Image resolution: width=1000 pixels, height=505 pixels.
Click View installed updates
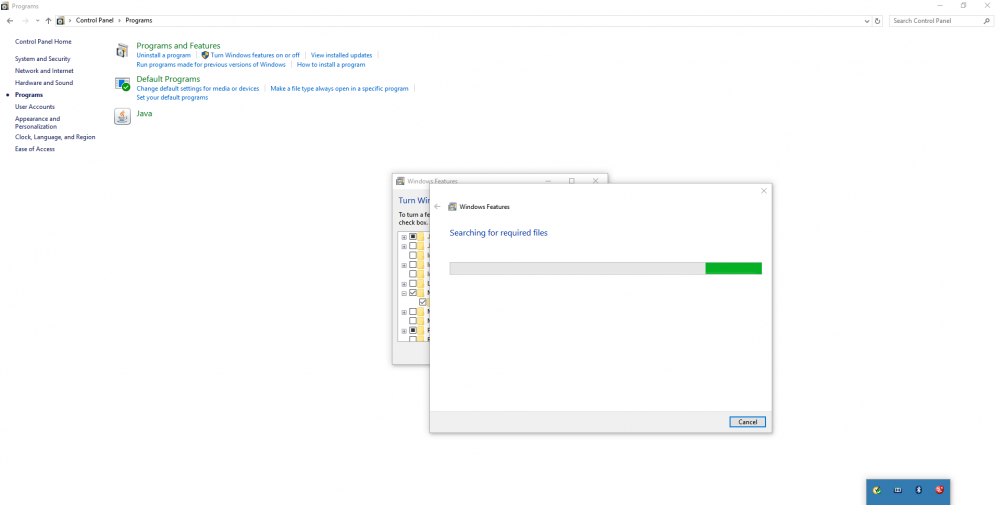pos(341,55)
